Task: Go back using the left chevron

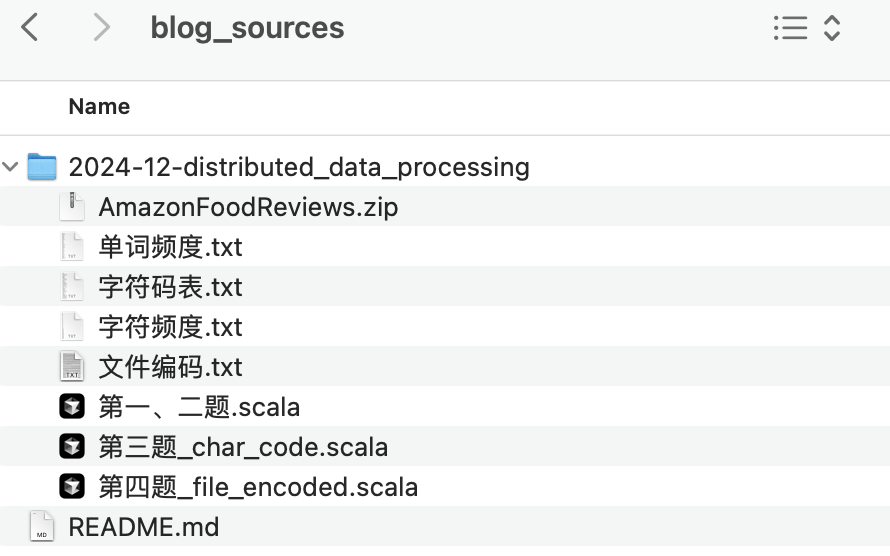Action: pos(30,27)
